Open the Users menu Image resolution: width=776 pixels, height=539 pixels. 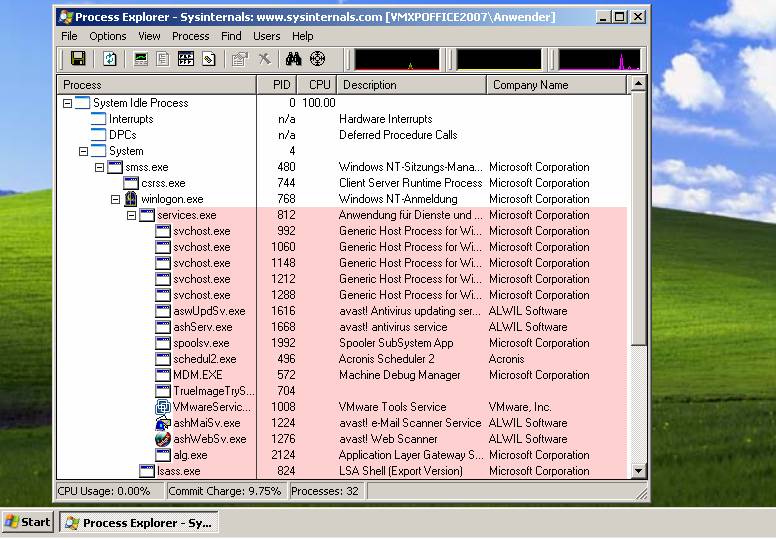[267, 36]
